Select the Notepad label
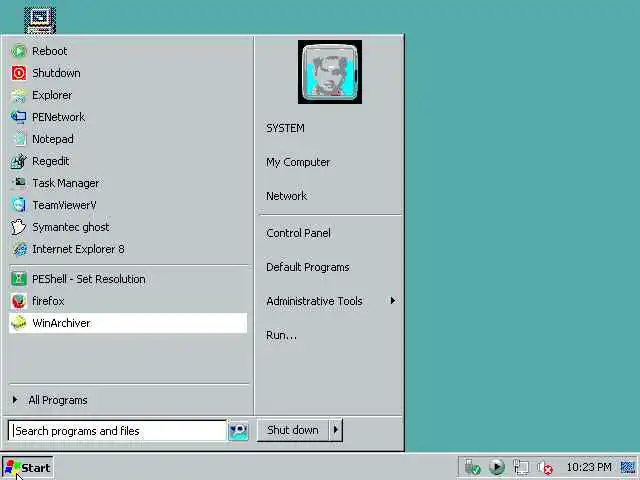The image size is (640, 480). pos(53,139)
